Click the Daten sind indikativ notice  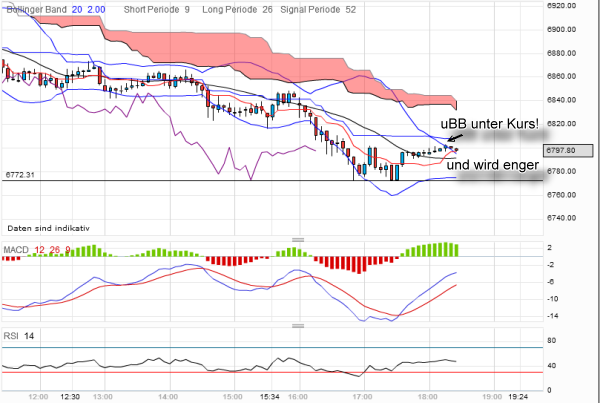pos(48,228)
